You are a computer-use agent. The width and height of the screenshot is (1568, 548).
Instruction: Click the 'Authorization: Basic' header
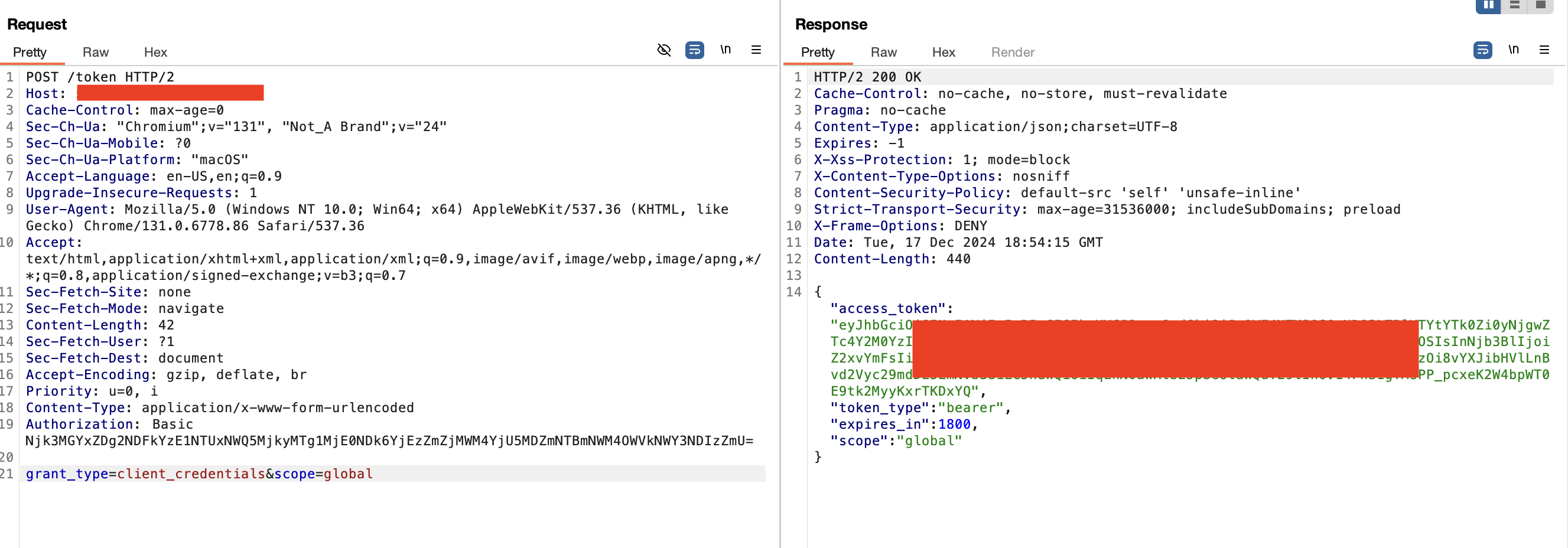pos(109,424)
